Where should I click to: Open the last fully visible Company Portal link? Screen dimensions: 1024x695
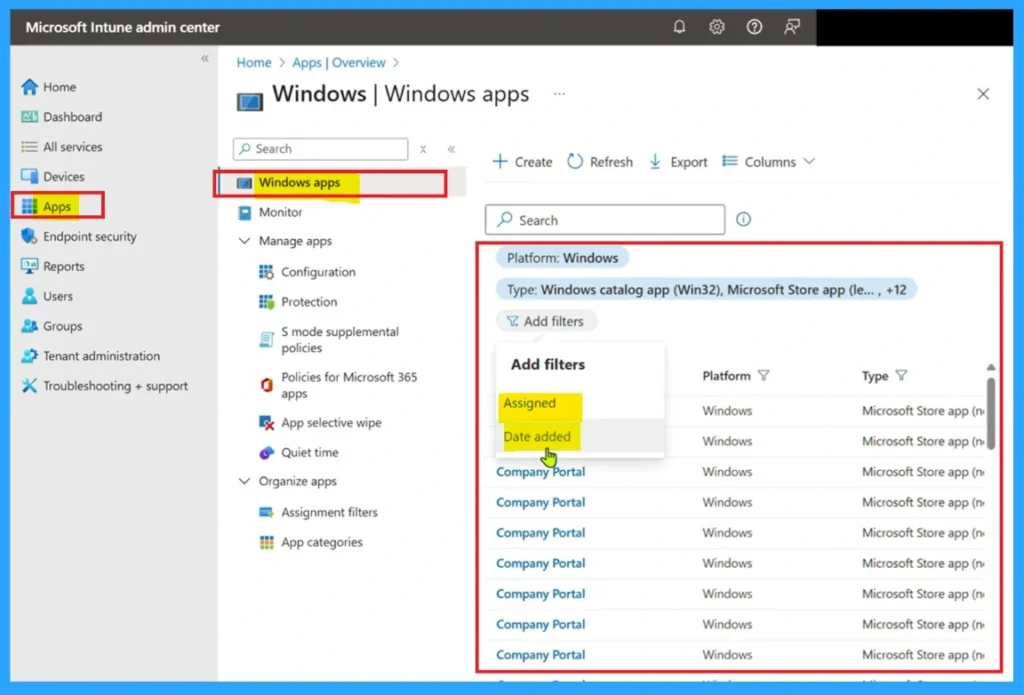pos(540,655)
